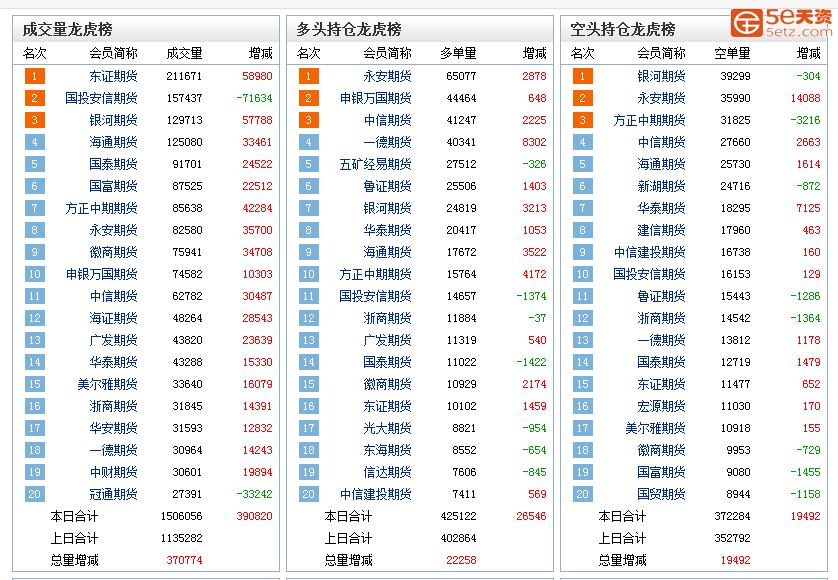Click the 成交量 column header

184,53
